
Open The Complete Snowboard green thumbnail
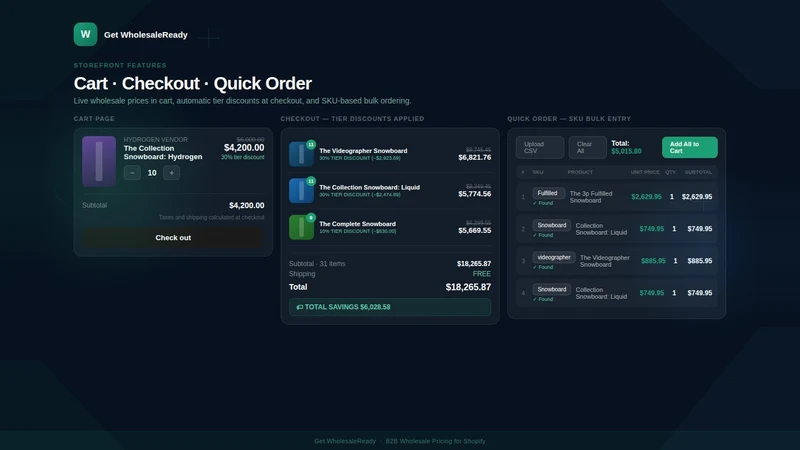click(x=301, y=228)
